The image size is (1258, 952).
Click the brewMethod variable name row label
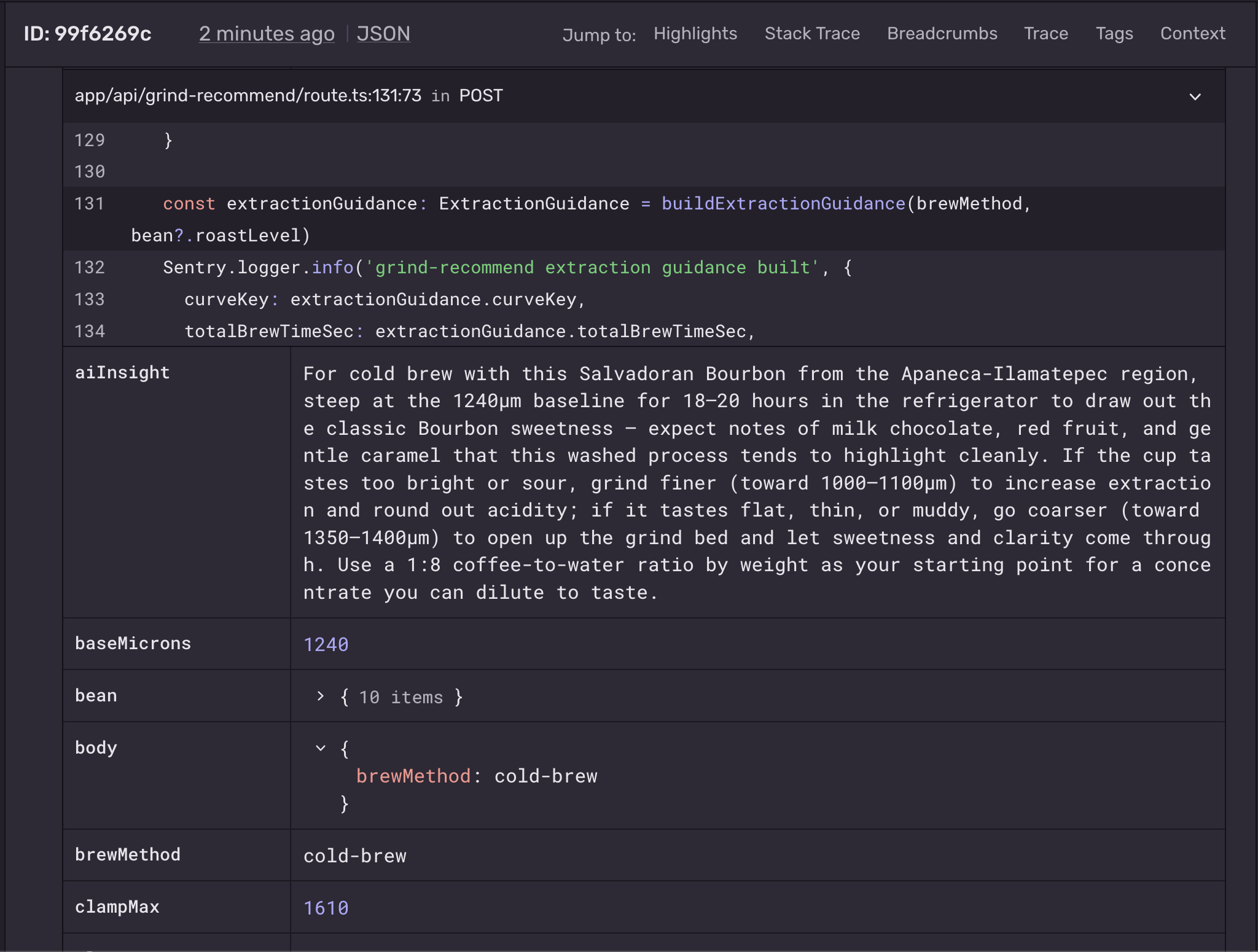point(128,855)
